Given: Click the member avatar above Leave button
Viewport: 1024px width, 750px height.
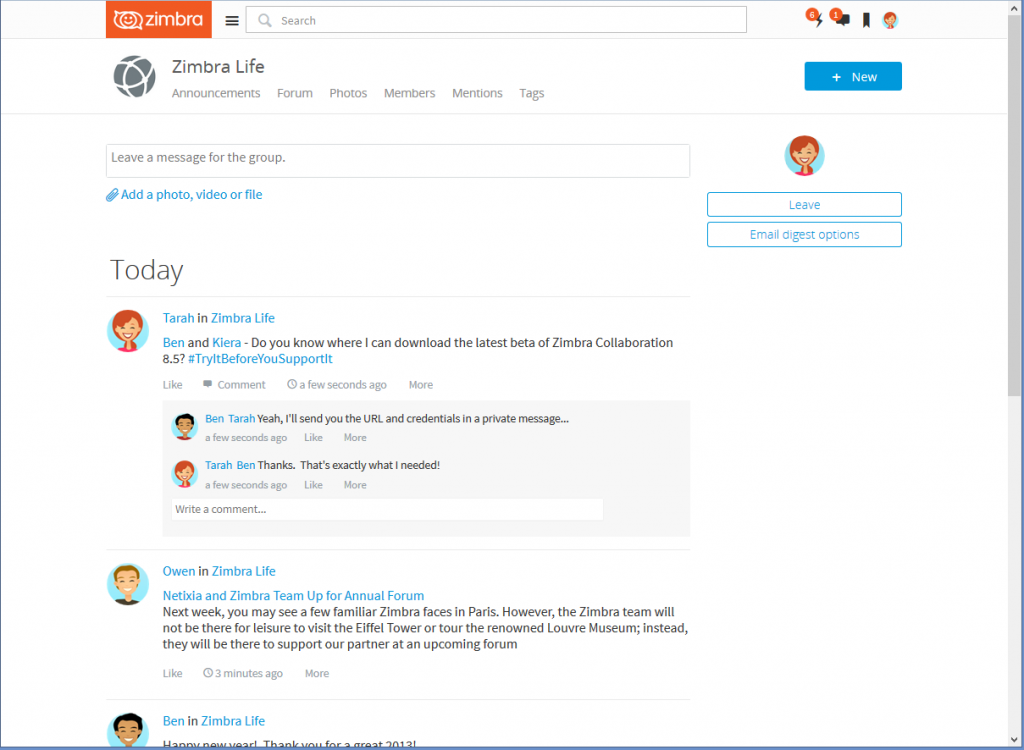Looking at the screenshot, I should point(804,155).
